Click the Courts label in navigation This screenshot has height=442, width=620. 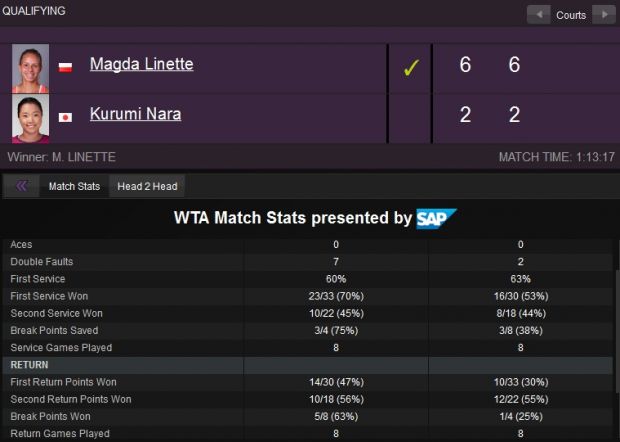point(571,15)
